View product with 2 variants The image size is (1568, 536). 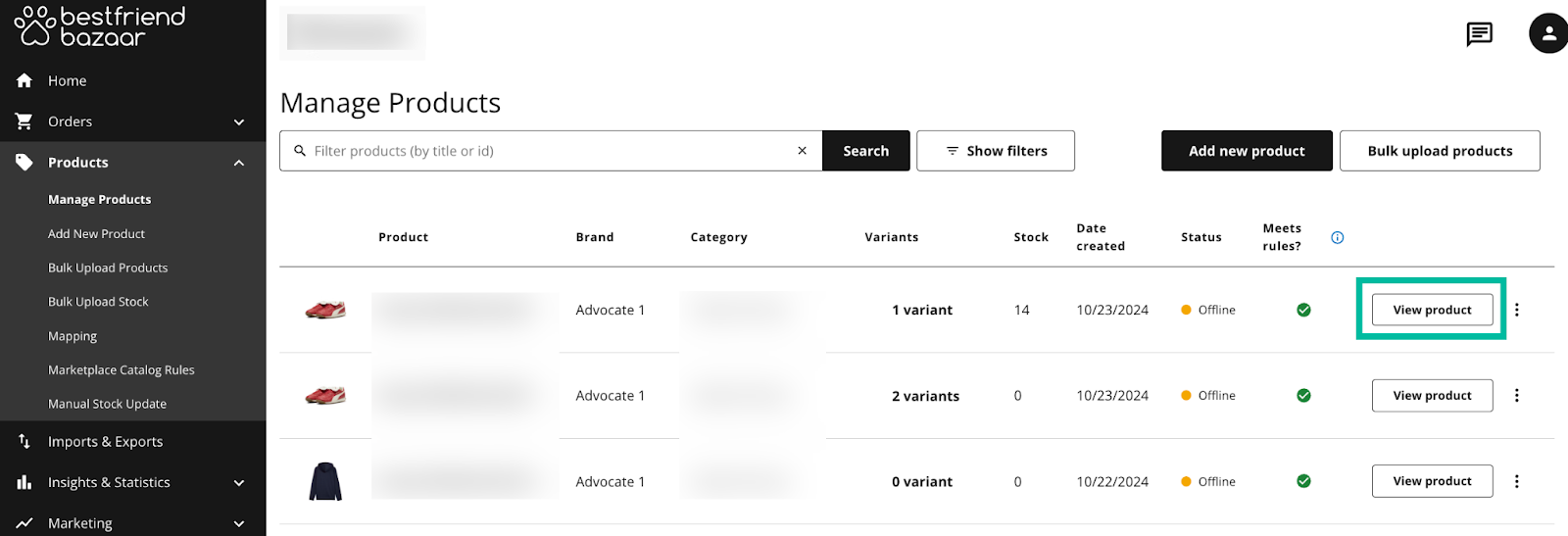(1432, 396)
